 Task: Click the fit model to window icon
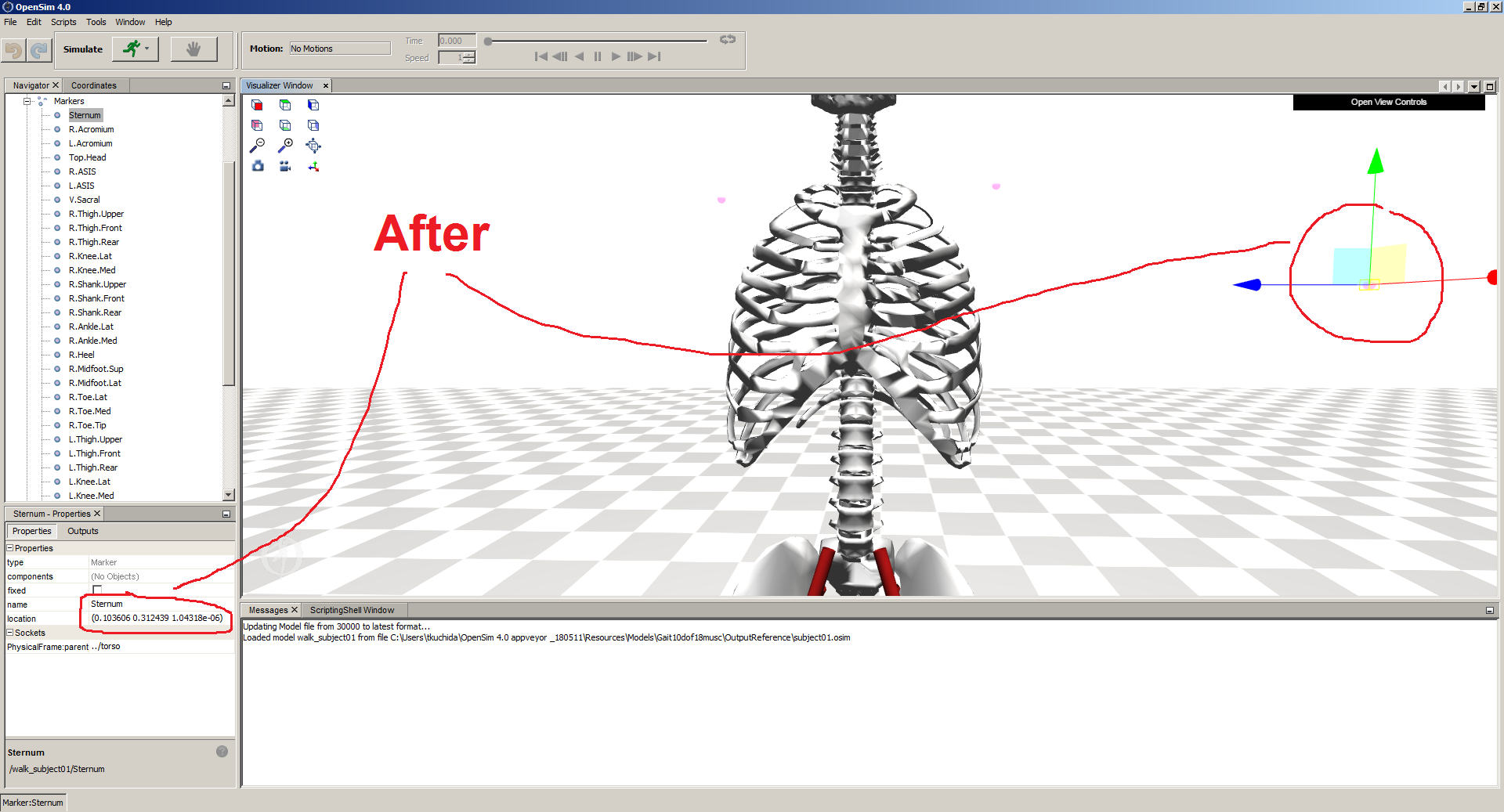313,146
